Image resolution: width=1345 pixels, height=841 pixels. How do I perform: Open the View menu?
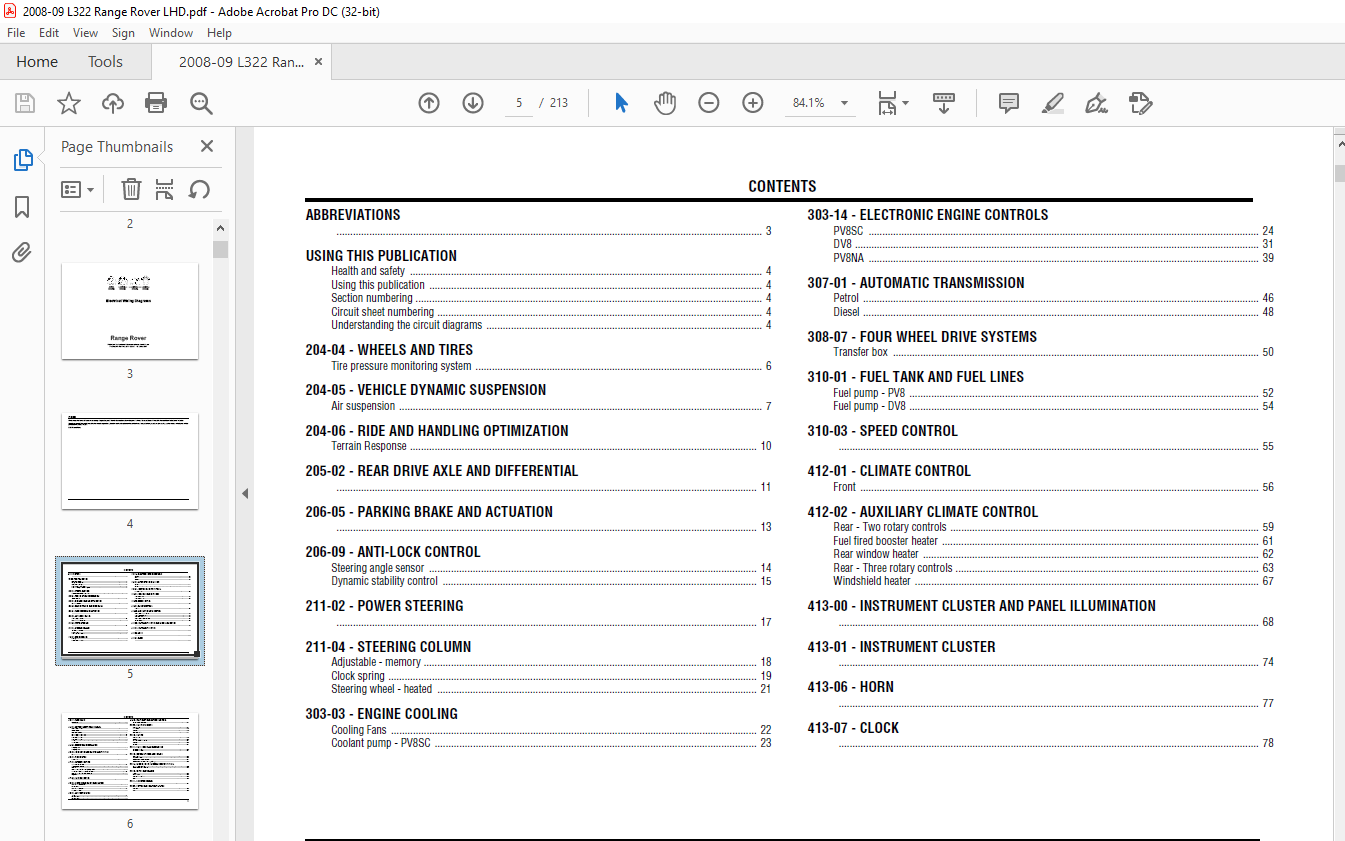point(86,33)
